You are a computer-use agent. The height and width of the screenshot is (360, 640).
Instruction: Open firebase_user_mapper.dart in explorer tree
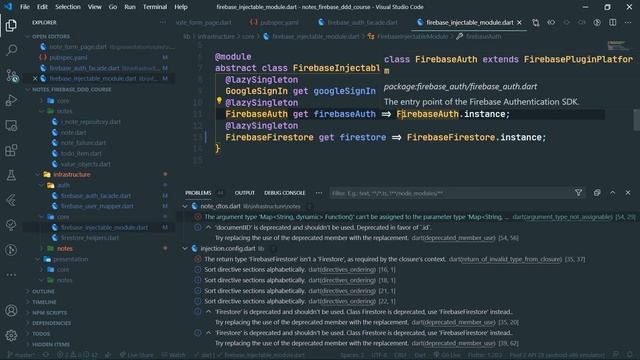[x=97, y=206]
